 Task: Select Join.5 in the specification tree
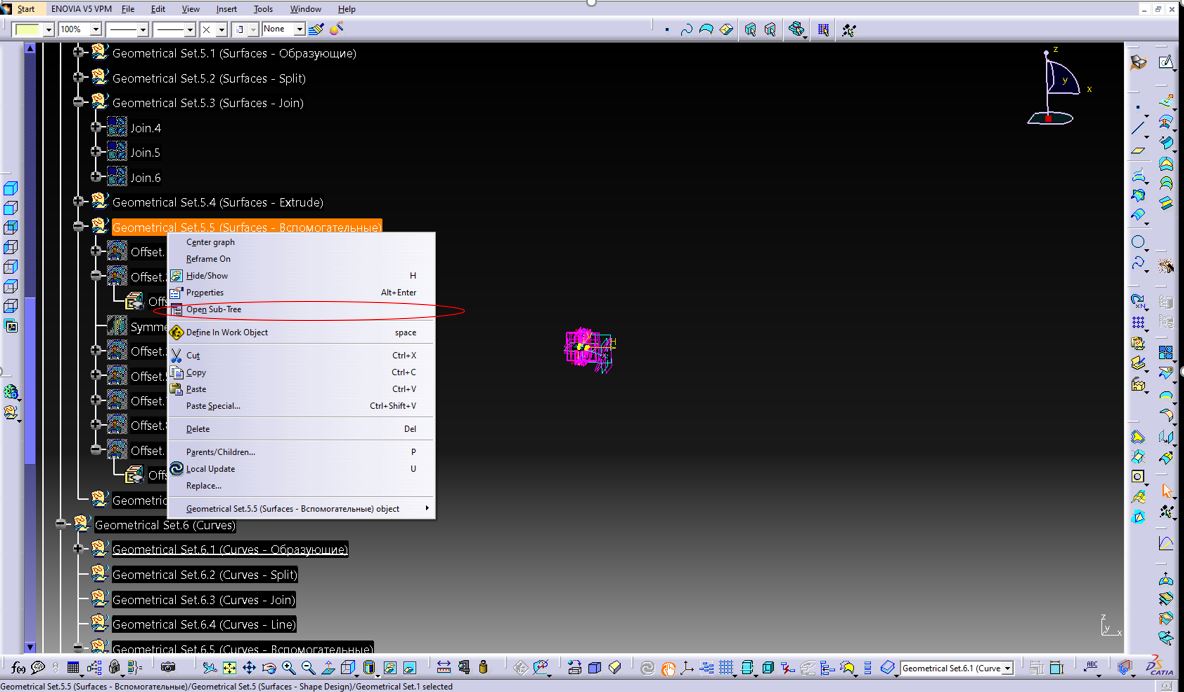[x=145, y=153]
